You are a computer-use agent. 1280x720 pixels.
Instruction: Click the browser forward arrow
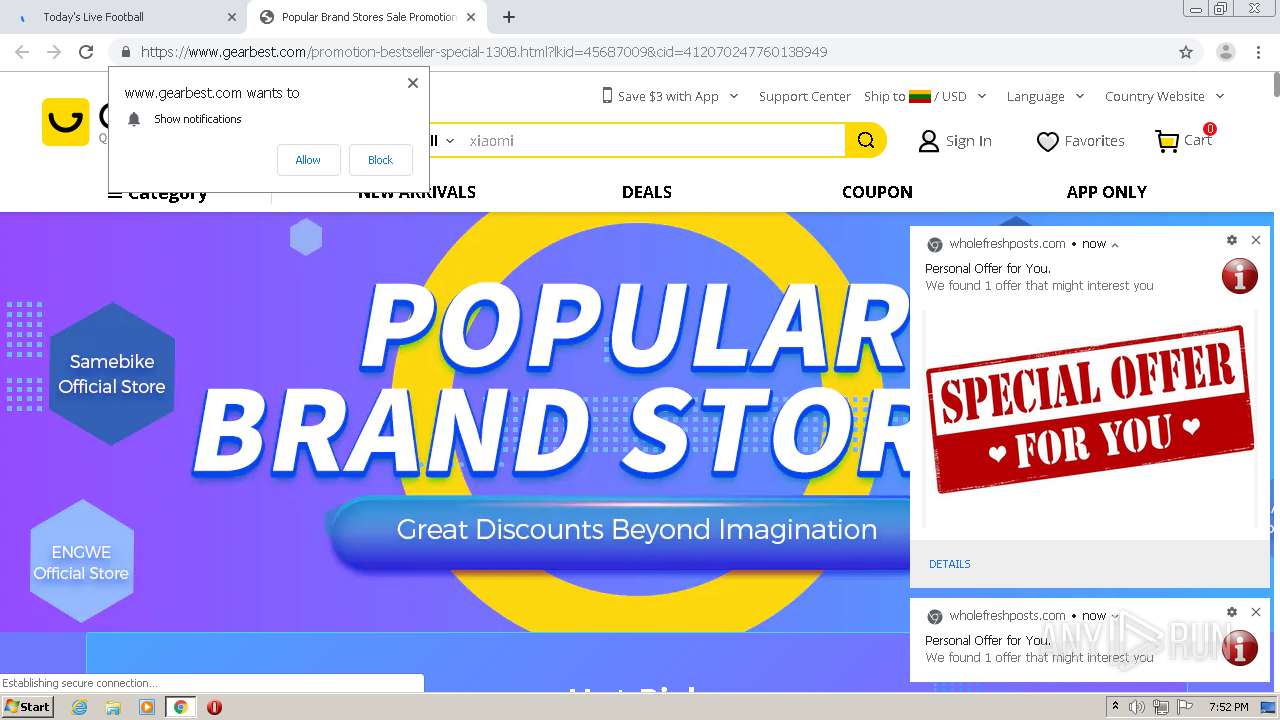[54, 52]
